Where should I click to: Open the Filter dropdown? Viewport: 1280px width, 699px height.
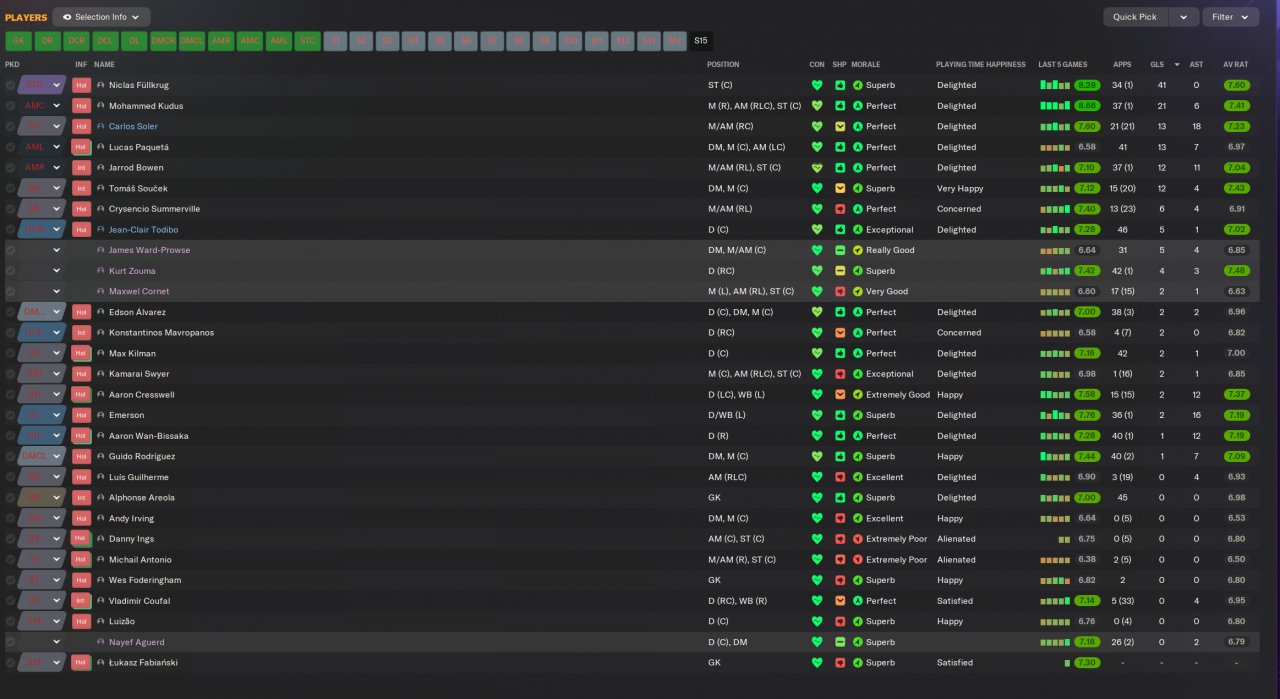(x=1231, y=17)
